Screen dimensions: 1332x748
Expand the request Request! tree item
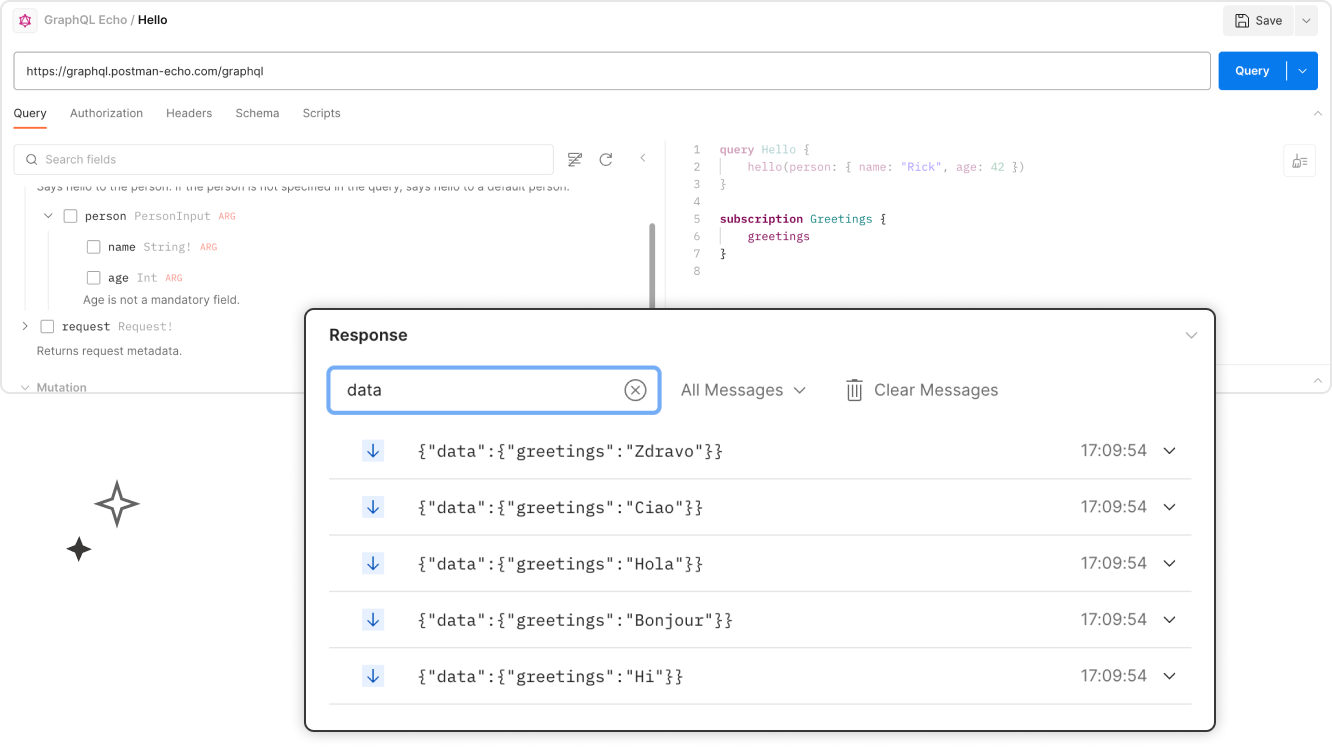[x=25, y=325]
